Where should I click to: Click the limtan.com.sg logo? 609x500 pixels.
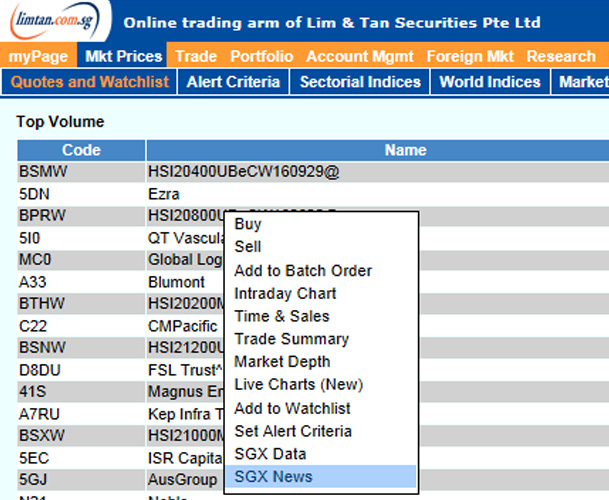coord(55,20)
